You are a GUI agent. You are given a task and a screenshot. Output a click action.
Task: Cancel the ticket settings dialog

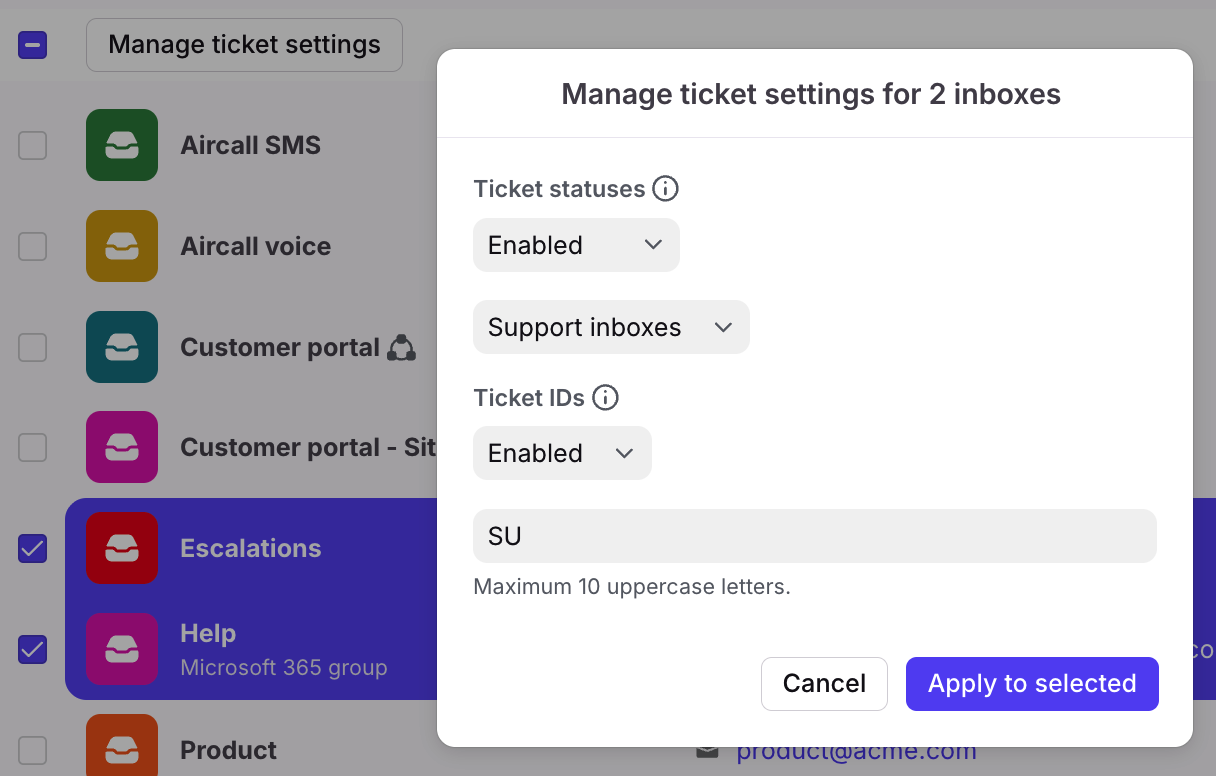pyautogui.click(x=824, y=684)
